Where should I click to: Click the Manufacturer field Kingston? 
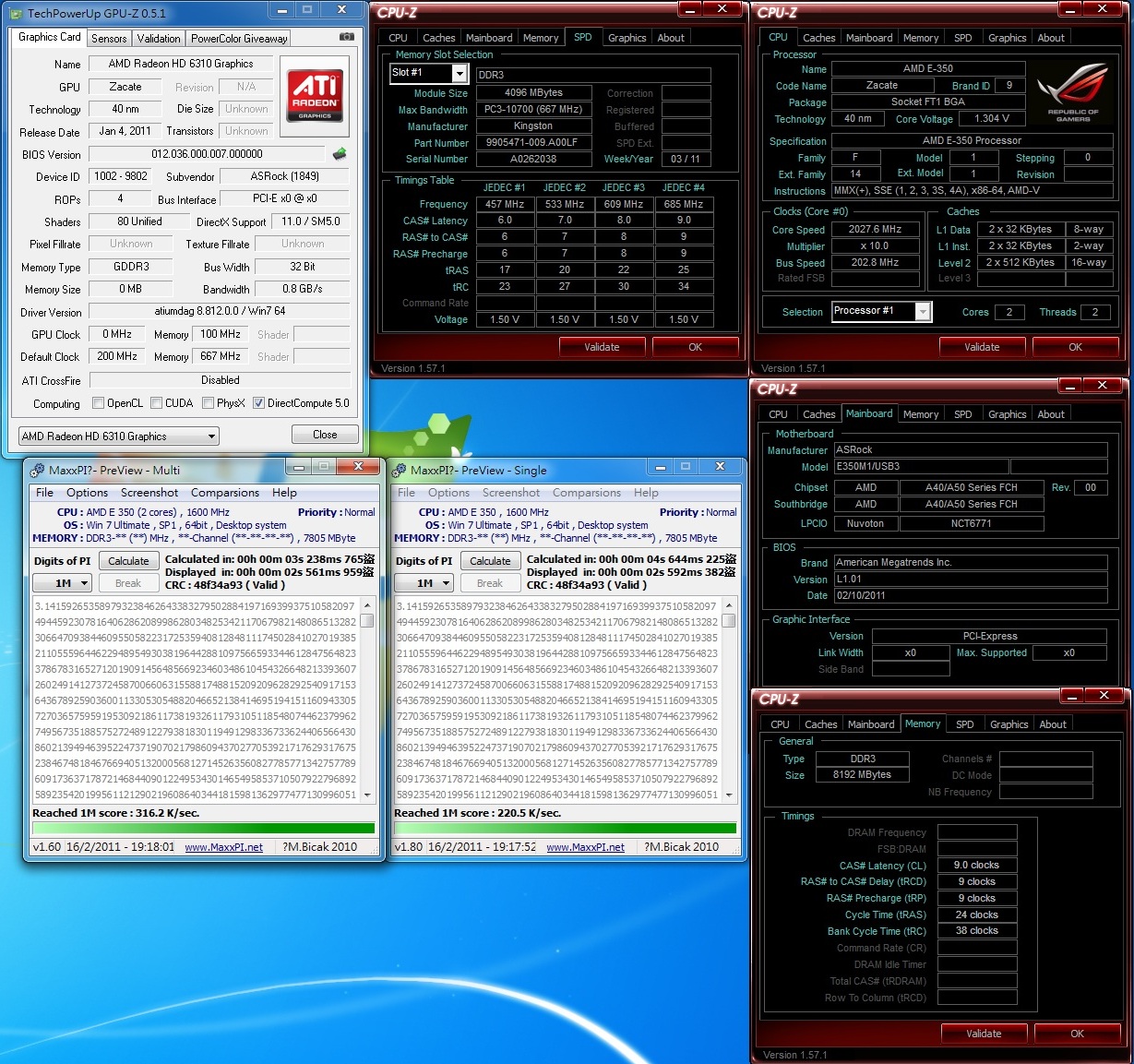point(533,126)
